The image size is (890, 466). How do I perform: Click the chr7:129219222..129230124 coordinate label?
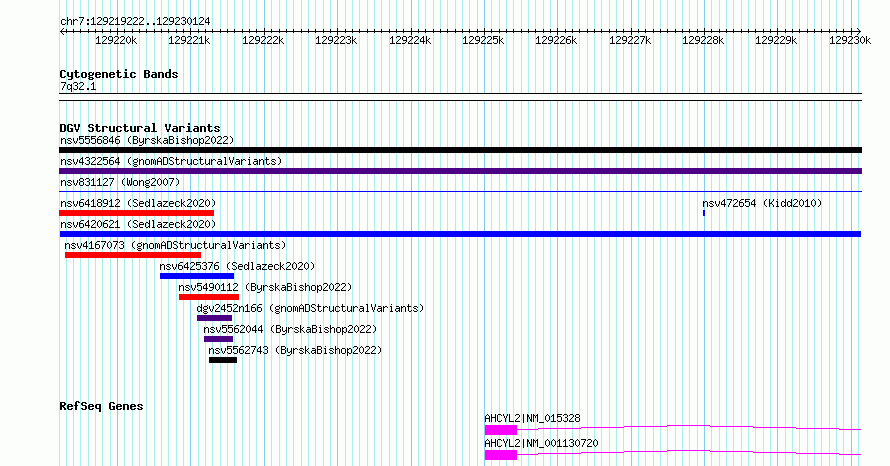(x=135, y=22)
